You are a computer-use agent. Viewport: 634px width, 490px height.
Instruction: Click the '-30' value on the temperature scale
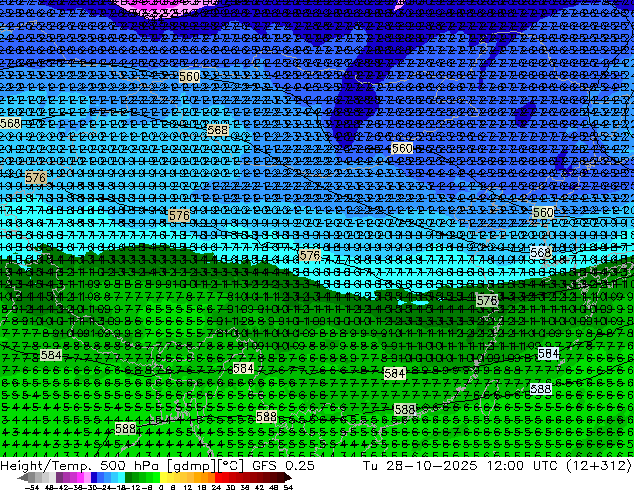pos(91,487)
